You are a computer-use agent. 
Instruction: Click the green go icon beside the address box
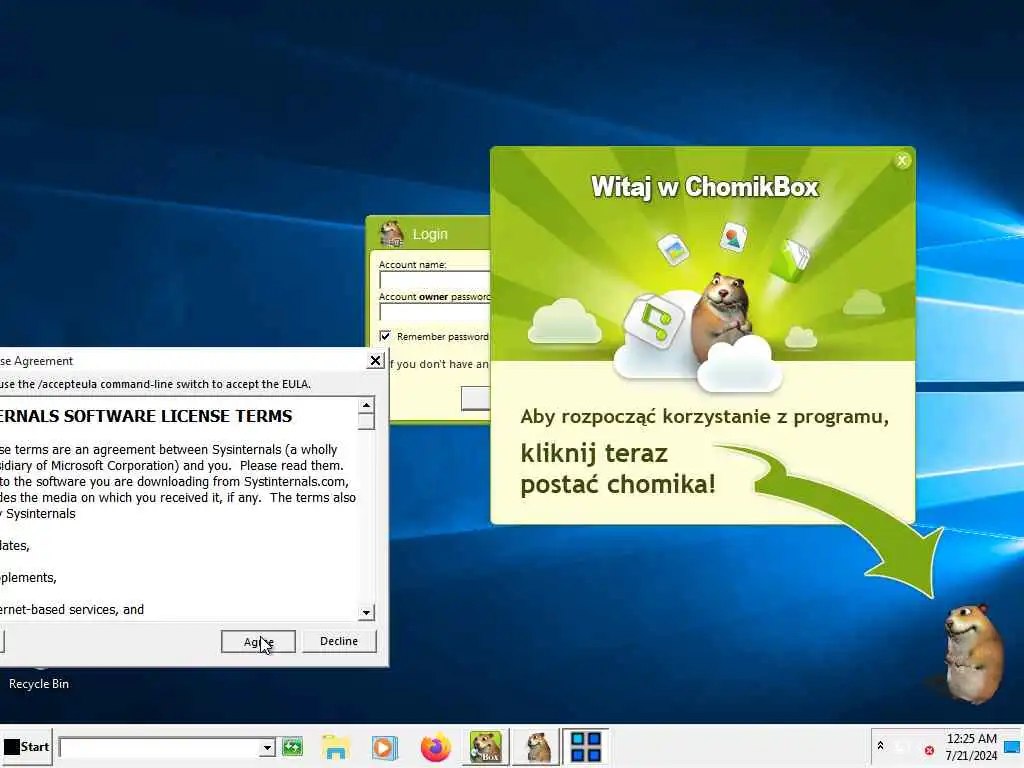293,747
